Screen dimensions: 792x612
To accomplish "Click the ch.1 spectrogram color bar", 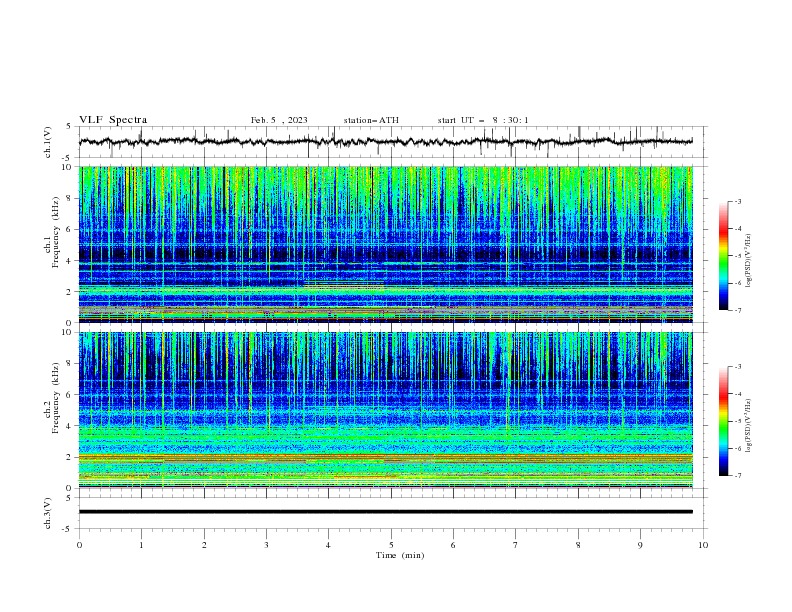I will (x=723, y=256).
